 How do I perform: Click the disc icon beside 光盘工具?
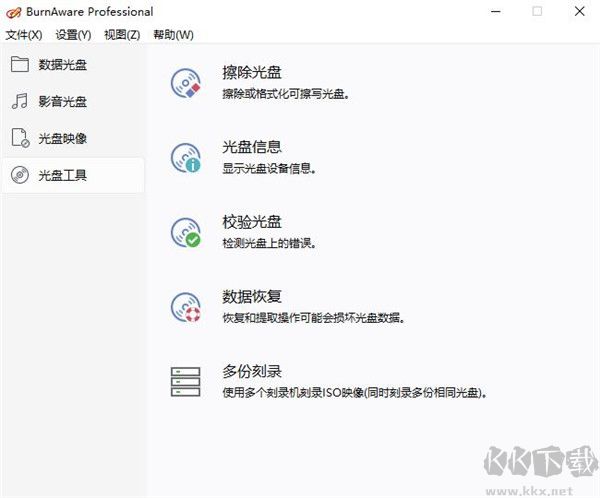pos(20,175)
